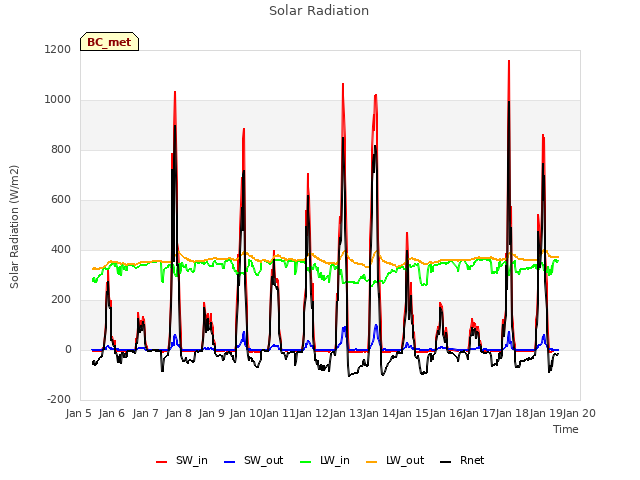Hide the LW_in series via legend

[x=324, y=460]
